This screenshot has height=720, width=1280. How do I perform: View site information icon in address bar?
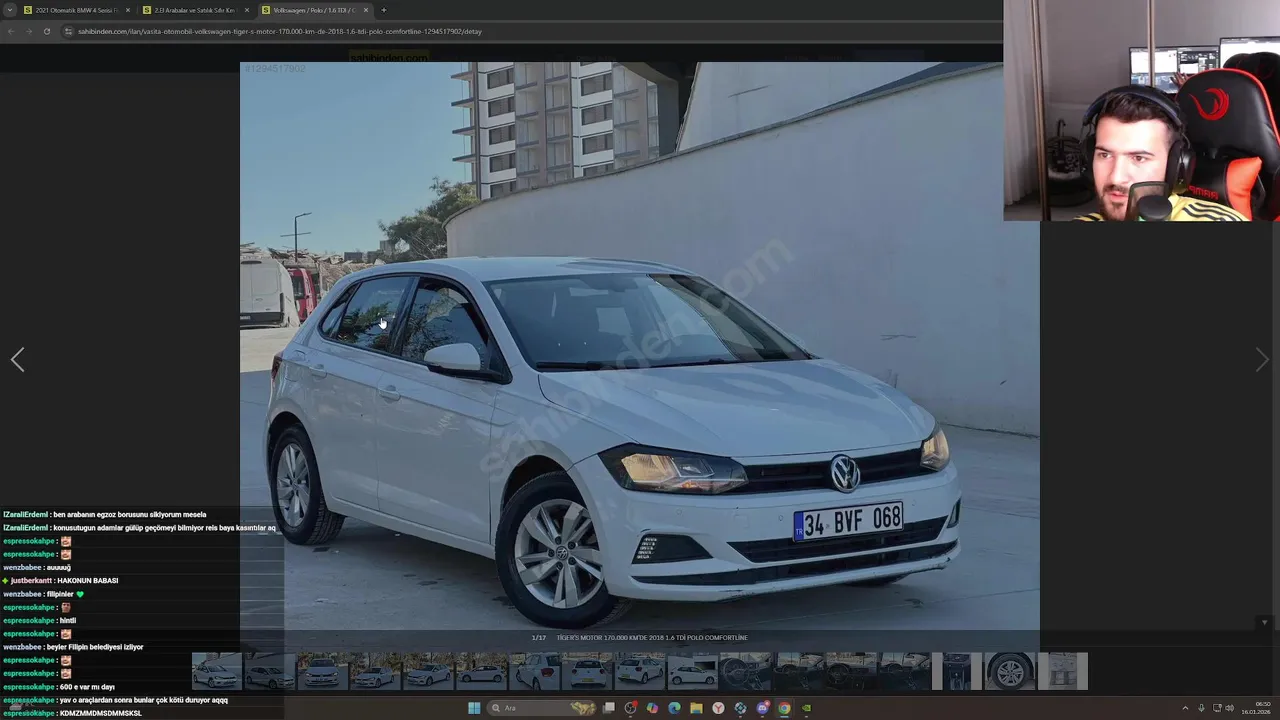coord(69,31)
